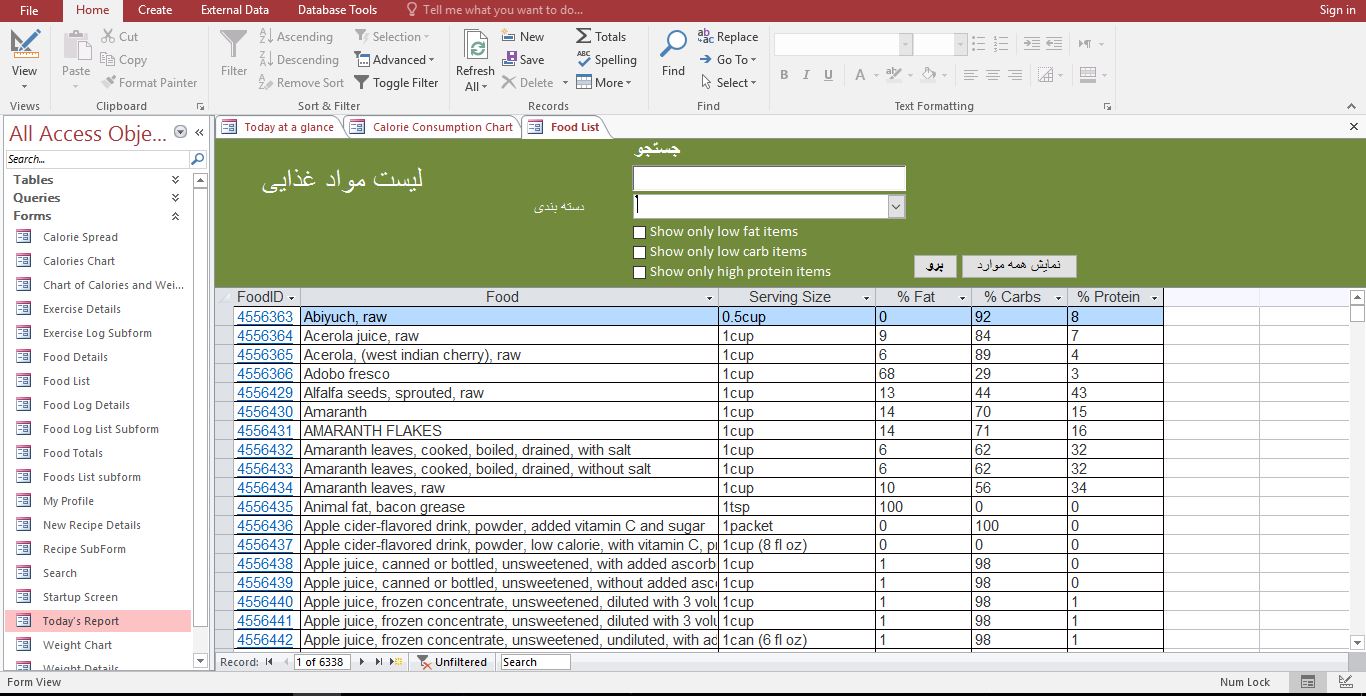Open the View button in the ribbon

(25, 59)
